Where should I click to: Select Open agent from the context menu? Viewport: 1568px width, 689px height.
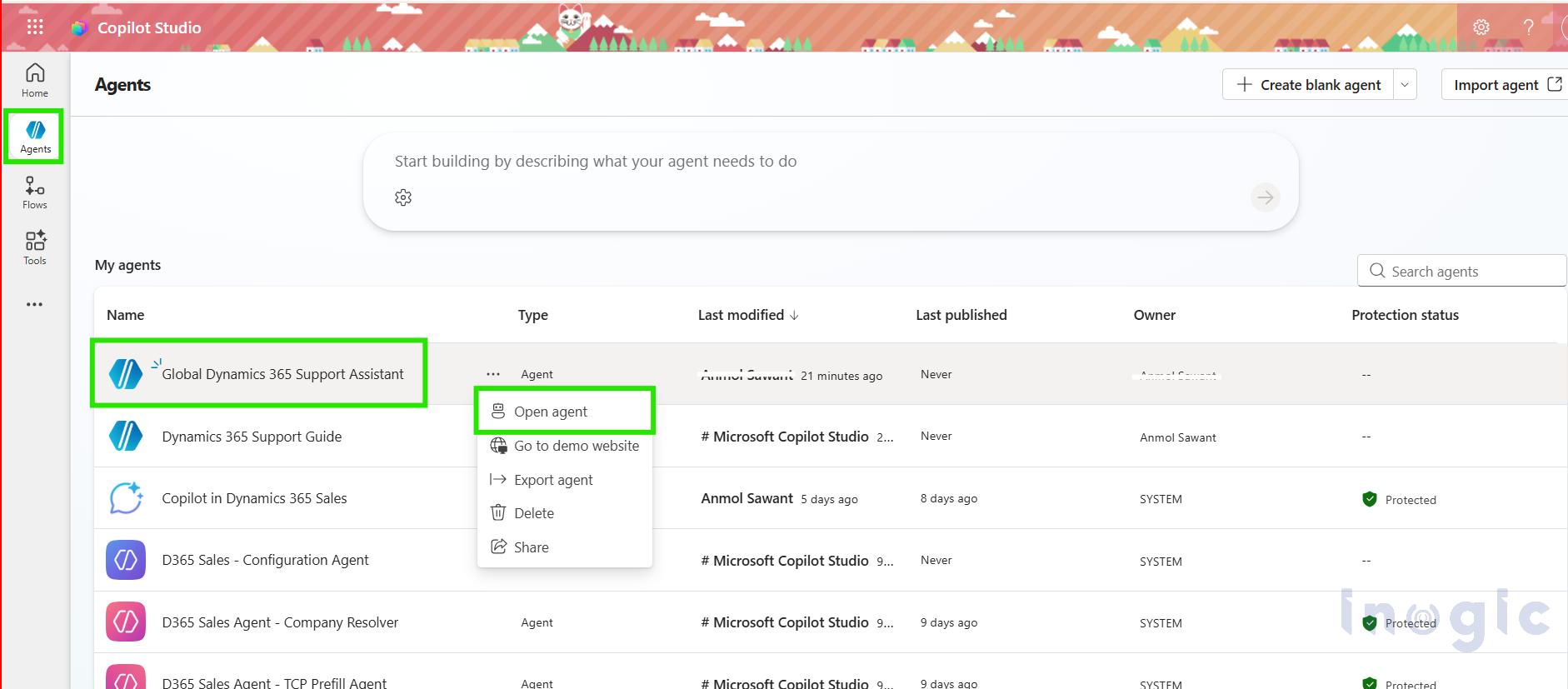click(x=550, y=412)
